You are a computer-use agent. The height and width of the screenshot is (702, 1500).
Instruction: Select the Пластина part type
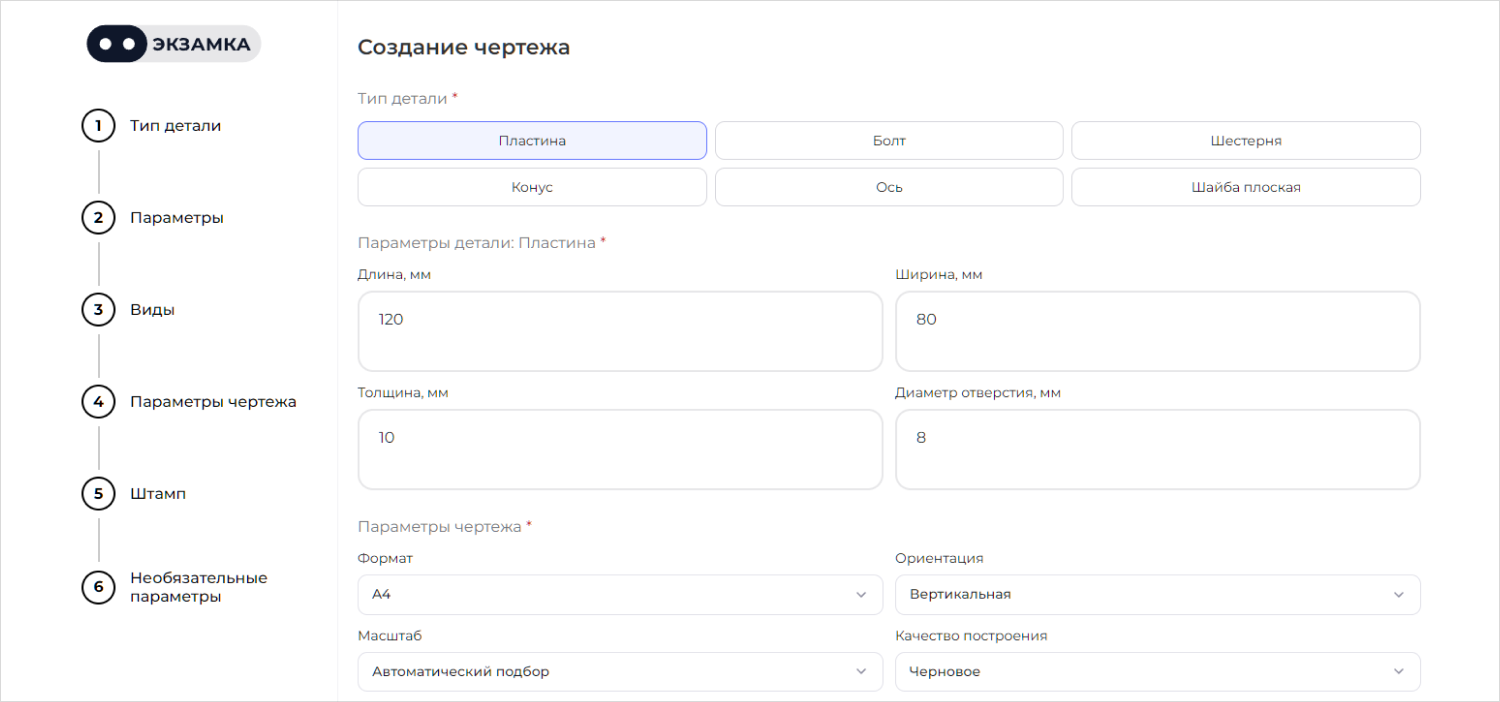click(x=532, y=141)
